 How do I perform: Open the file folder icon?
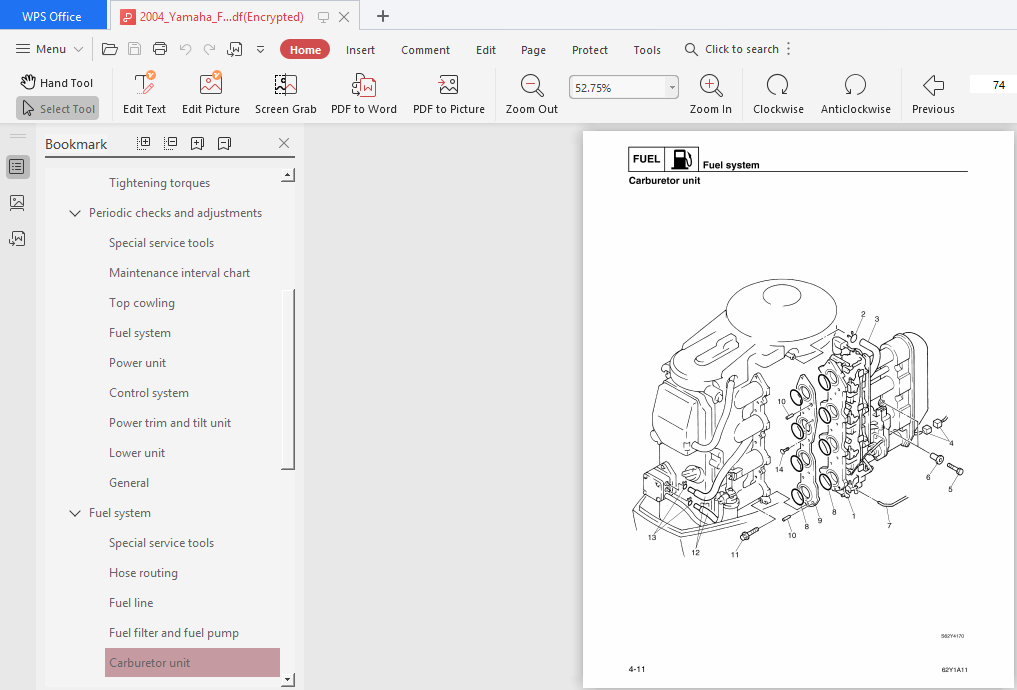click(110, 49)
